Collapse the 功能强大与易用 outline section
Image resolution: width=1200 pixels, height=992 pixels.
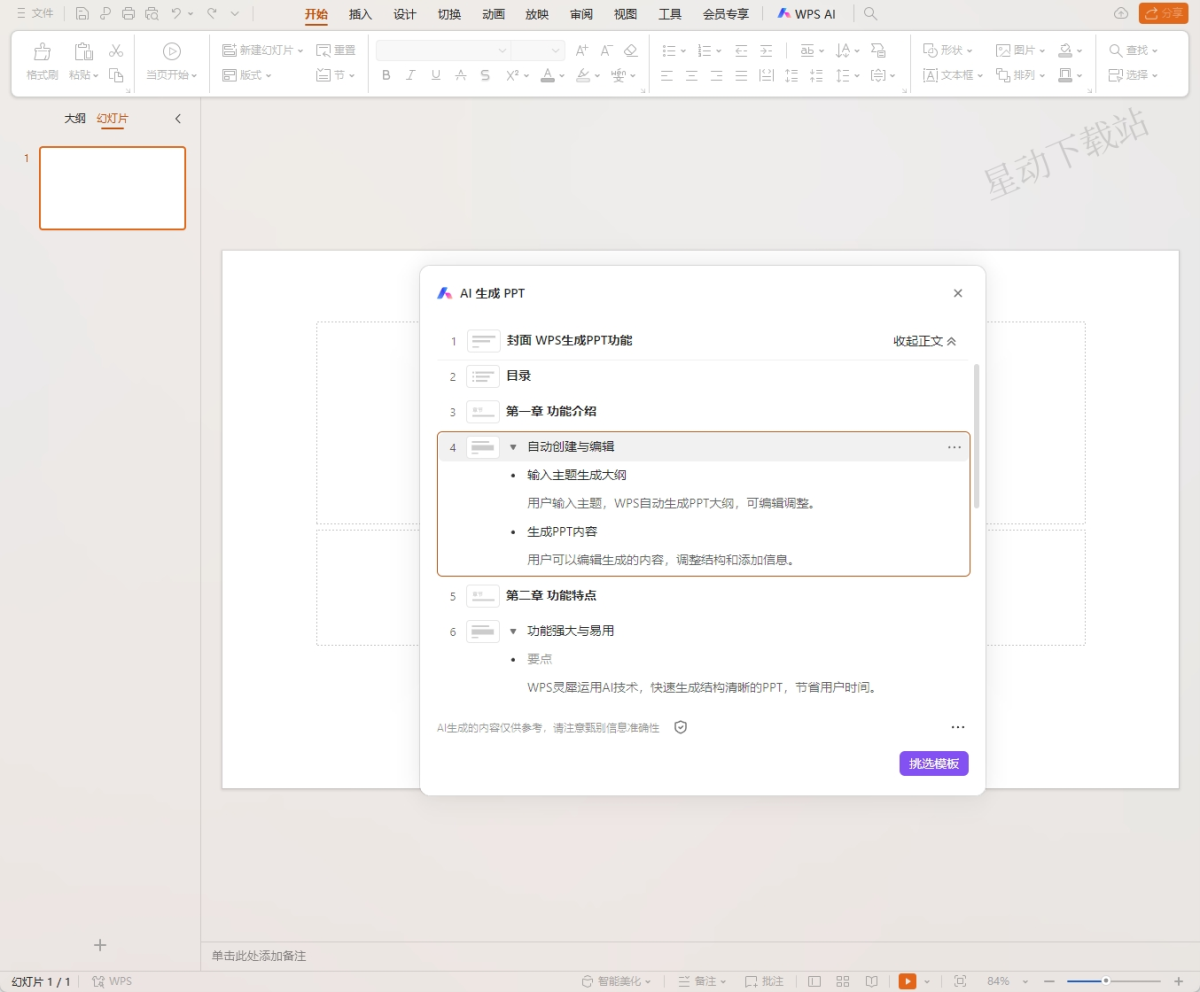click(x=513, y=631)
